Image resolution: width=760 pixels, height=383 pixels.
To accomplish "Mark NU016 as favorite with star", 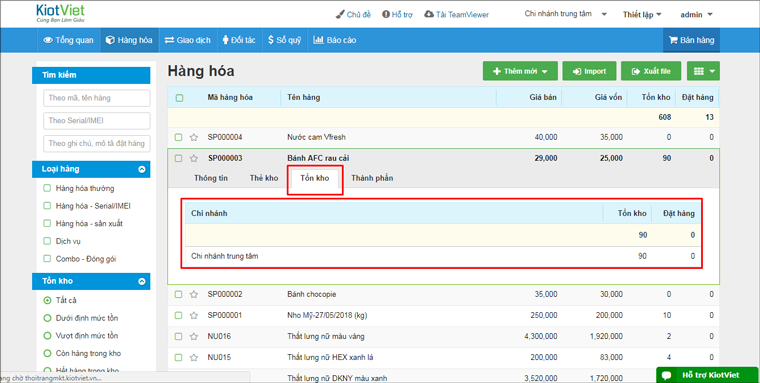I will coord(194,336).
